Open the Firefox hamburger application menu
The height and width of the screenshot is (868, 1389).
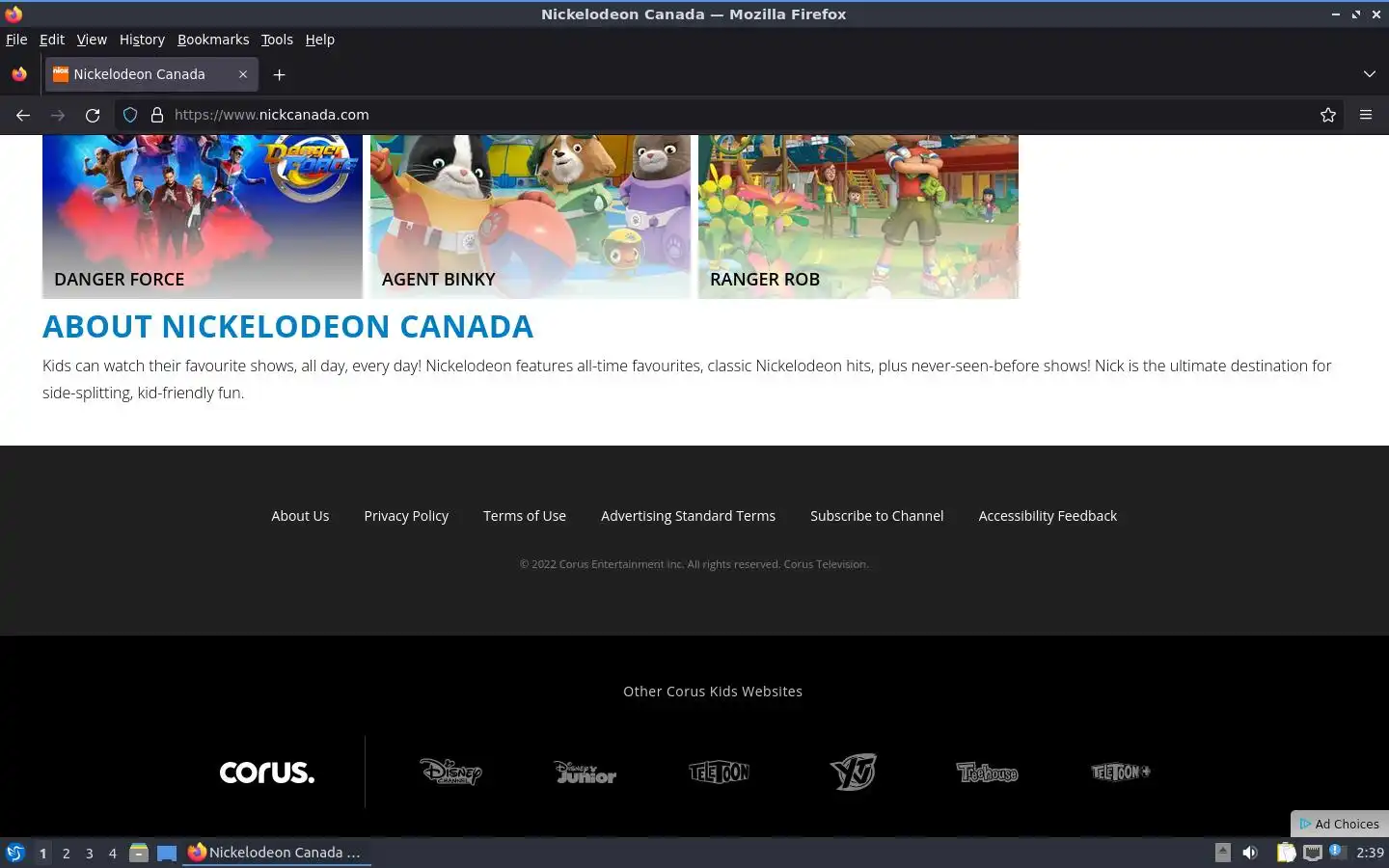[x=1366, y=115]
